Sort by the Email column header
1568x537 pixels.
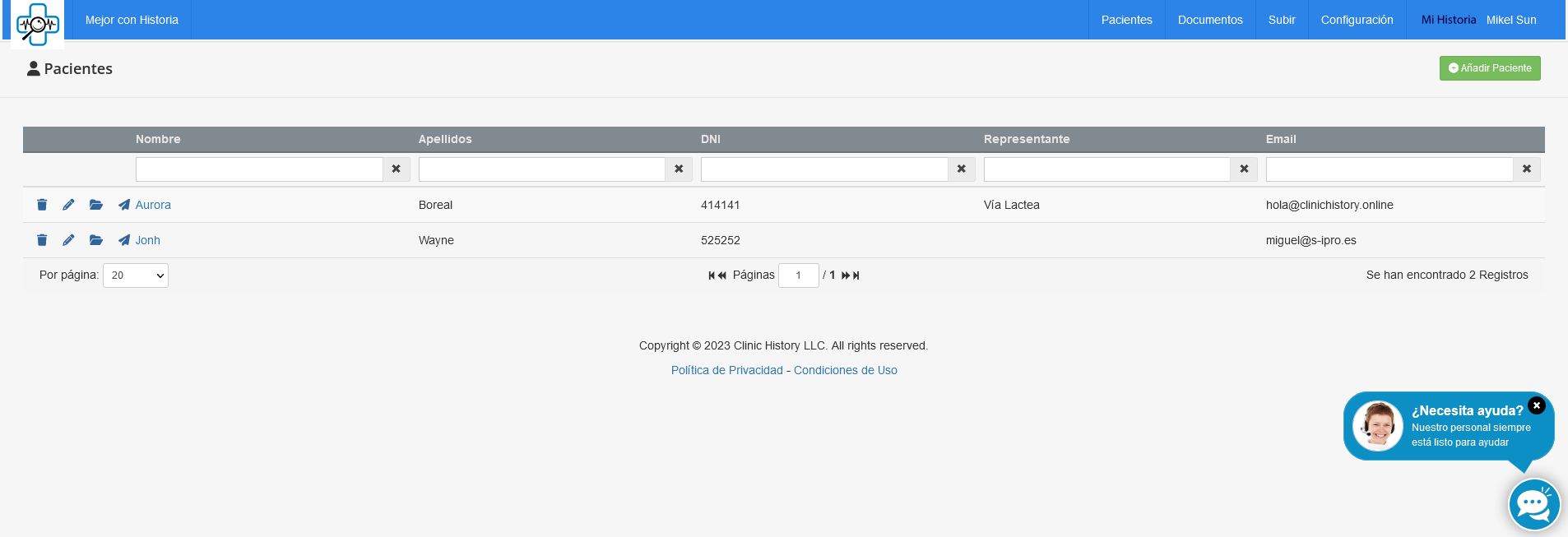coord(1281,139)
